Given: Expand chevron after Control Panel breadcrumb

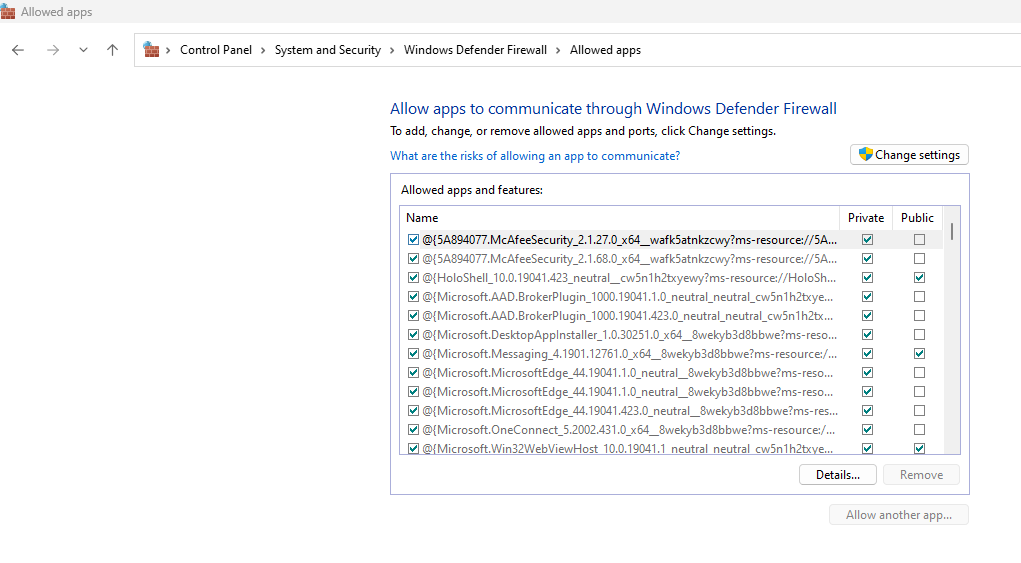Looking at the screenshot, I should (263, 50).
